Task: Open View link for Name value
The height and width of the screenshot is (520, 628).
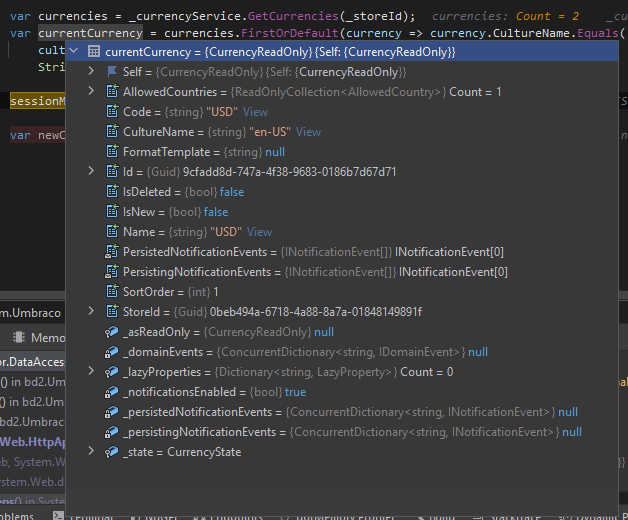Action: click(x=260, y=232)
